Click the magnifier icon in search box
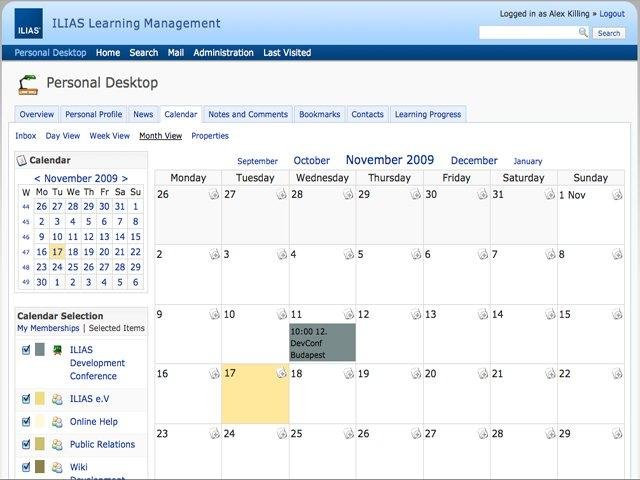The height and width of the screenshot is (480, 640). pyautogui.click(x=583, y=32)
